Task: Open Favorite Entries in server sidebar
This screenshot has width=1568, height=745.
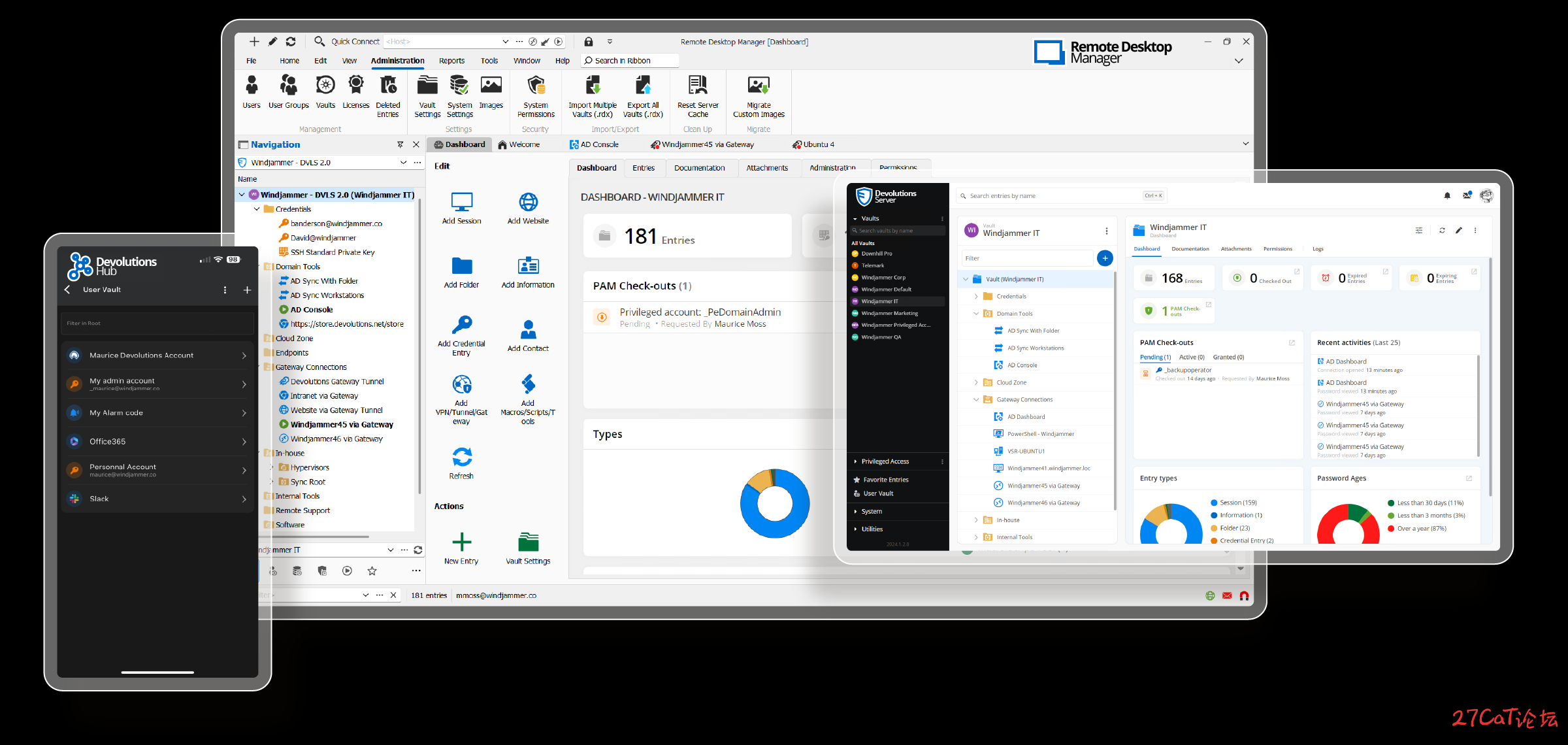Action: [x=885, y=480]
